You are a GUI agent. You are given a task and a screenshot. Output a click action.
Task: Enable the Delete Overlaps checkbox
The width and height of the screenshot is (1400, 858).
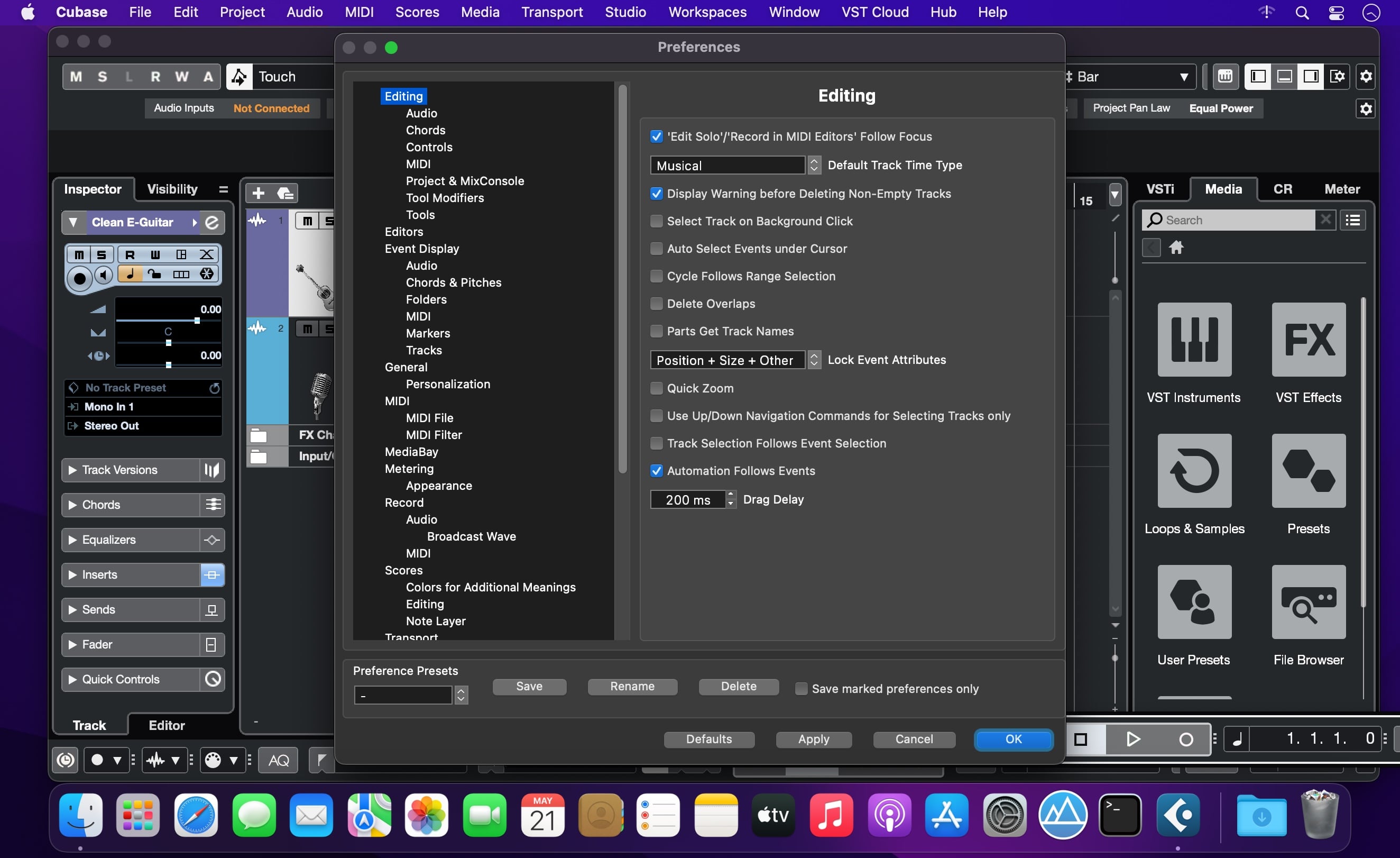(656, 304)
